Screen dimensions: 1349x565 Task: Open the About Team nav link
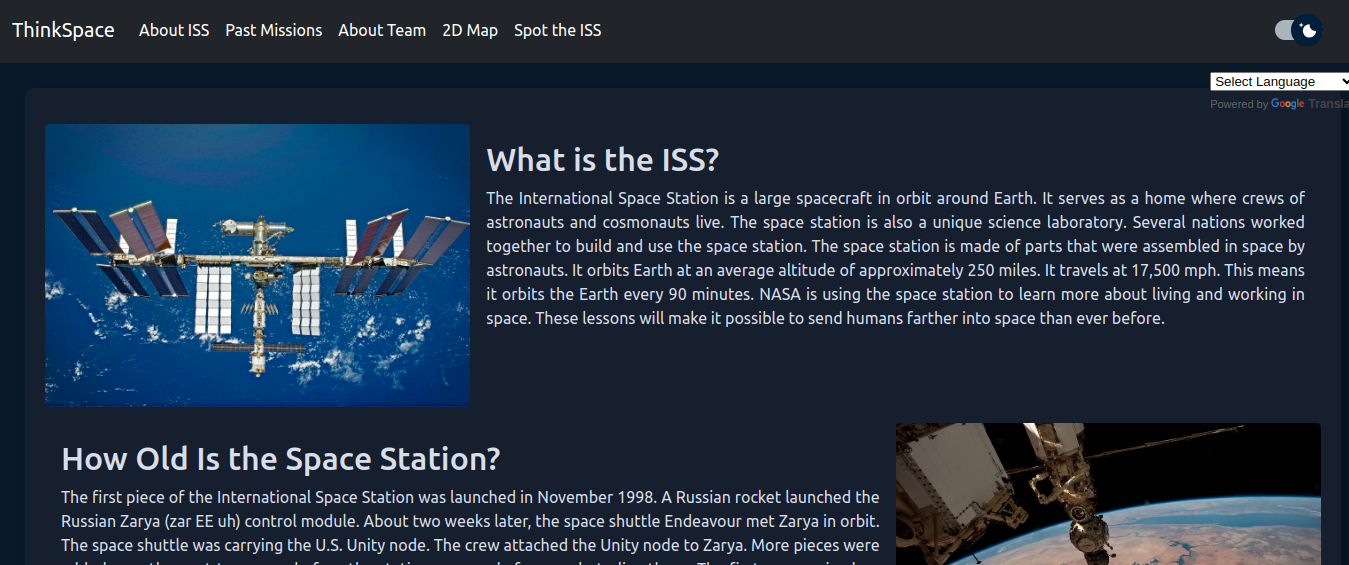pyautogui.click(x=382, y=30)
